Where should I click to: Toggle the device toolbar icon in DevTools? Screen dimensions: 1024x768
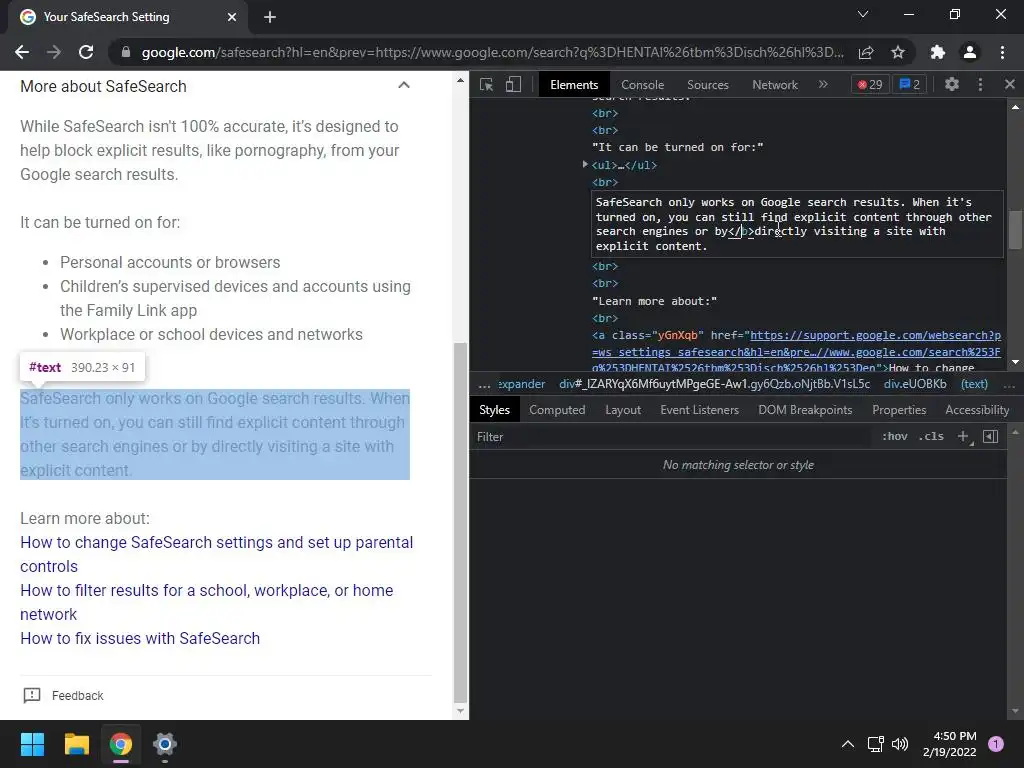513,85
